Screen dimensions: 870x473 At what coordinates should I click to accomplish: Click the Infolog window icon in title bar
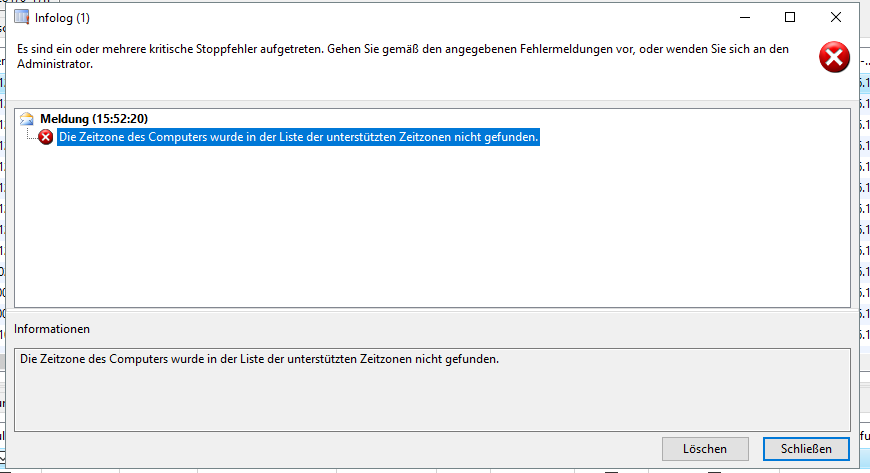click(21, 18)
